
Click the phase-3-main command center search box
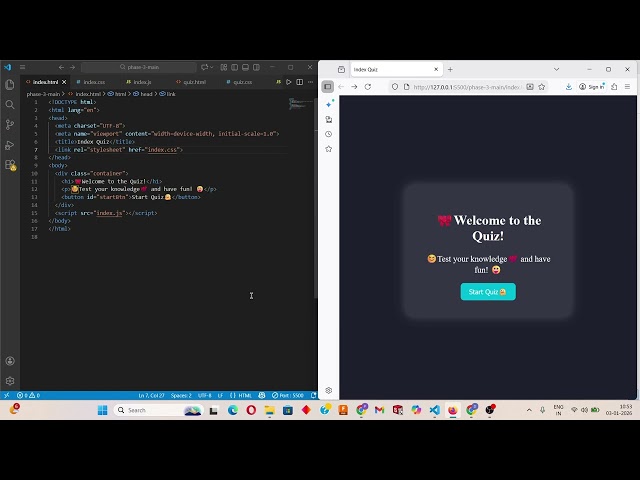coord(139,67)
